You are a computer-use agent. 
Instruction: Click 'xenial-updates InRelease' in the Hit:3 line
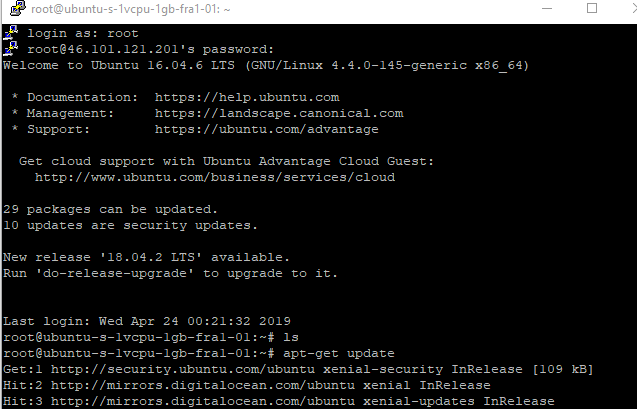459,401
